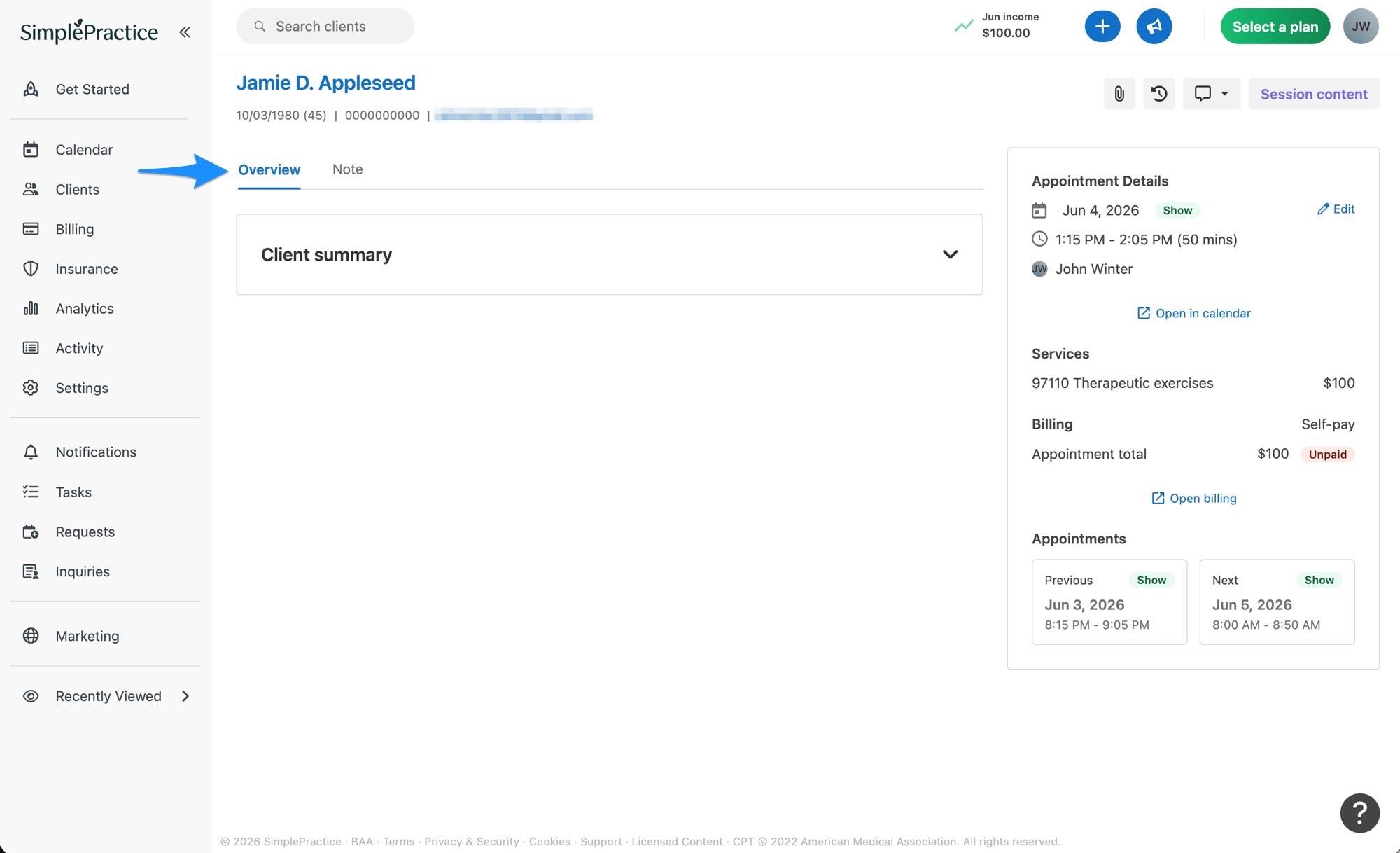This screenshot has width=1400, height=853.
Task: Click the Session content button
Action: [x=1314, y=93]
